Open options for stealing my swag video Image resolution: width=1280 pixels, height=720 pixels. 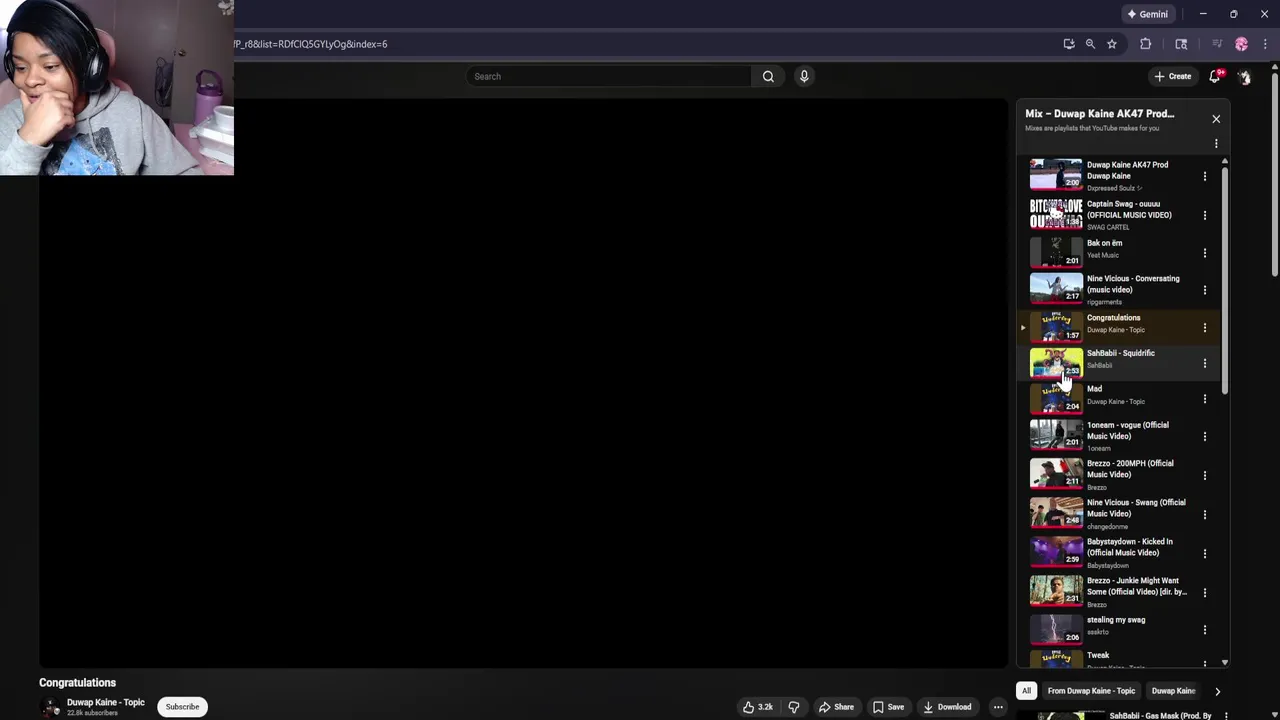(1205, 630)
